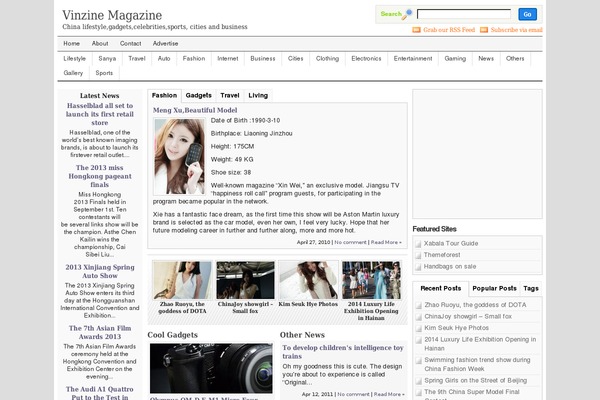This screenshot has height=400, width=600.
Task: Click the bullet icon beside Xabala Tour Guide
Action: tap(418, 244)
